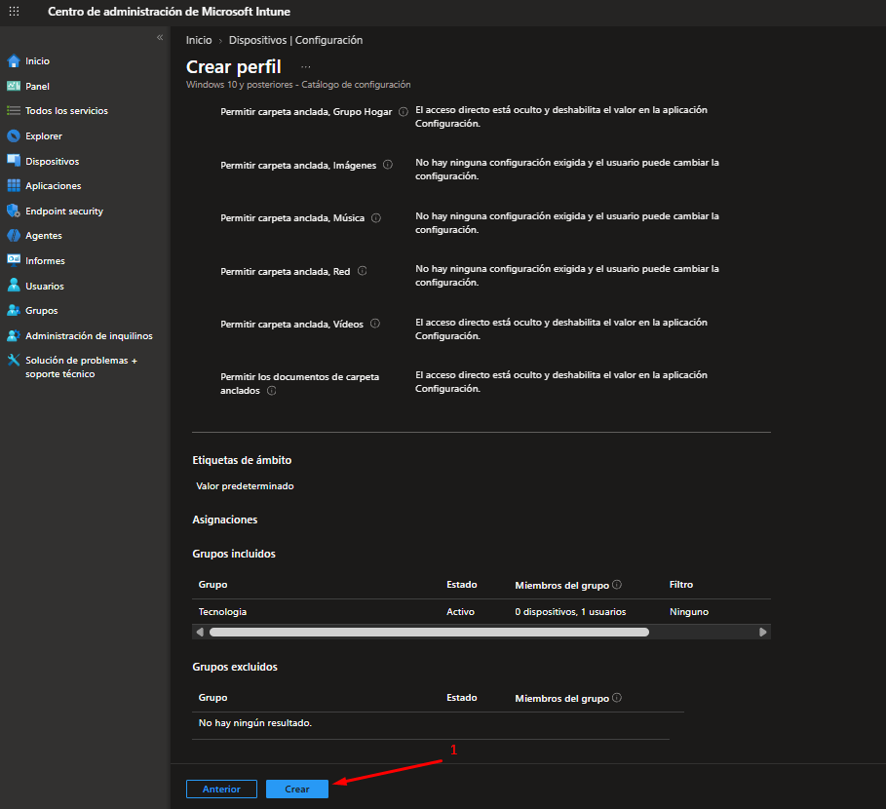Screen dimensions: 886x809
Task: Click the Informes reports icon
Action: click(x=14, y=260)
